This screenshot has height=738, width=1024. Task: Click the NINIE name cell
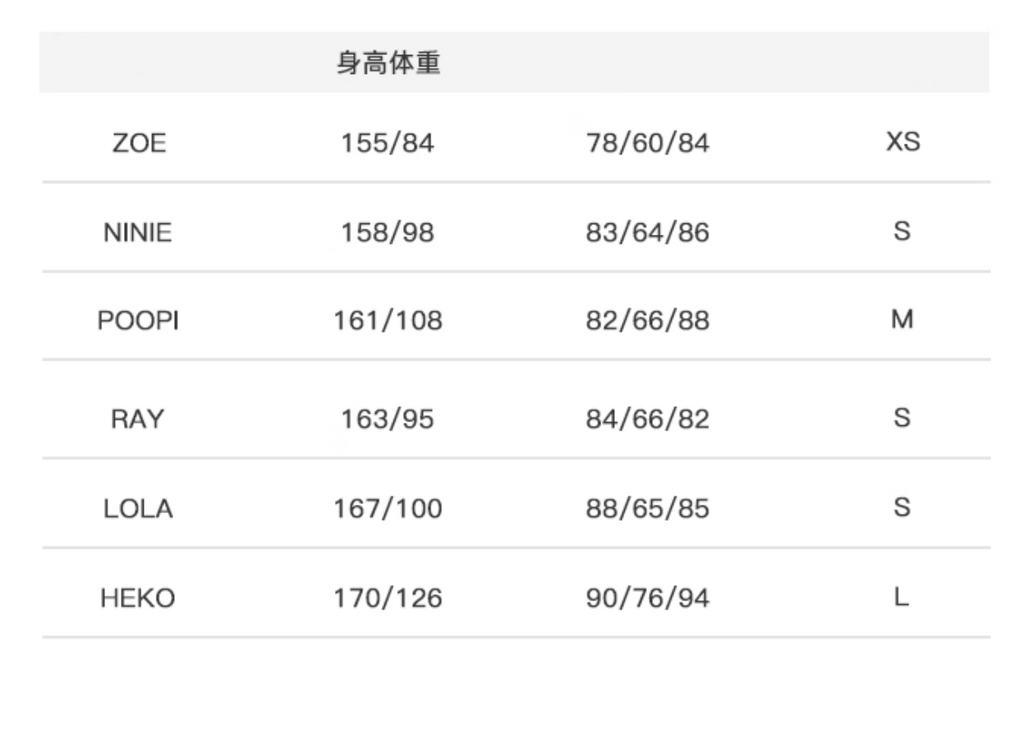pos(138,233)
